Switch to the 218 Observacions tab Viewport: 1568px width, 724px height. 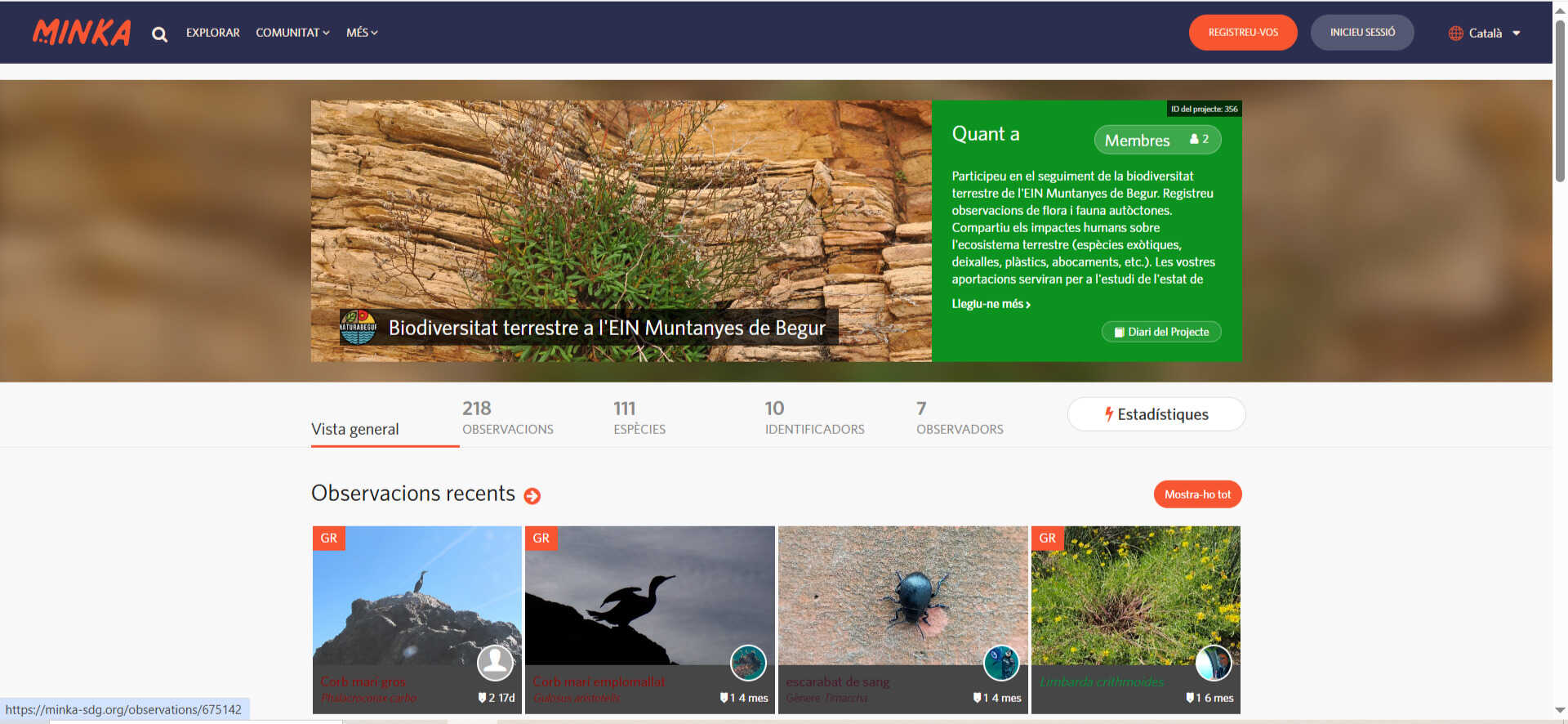[x=507, y=418]
